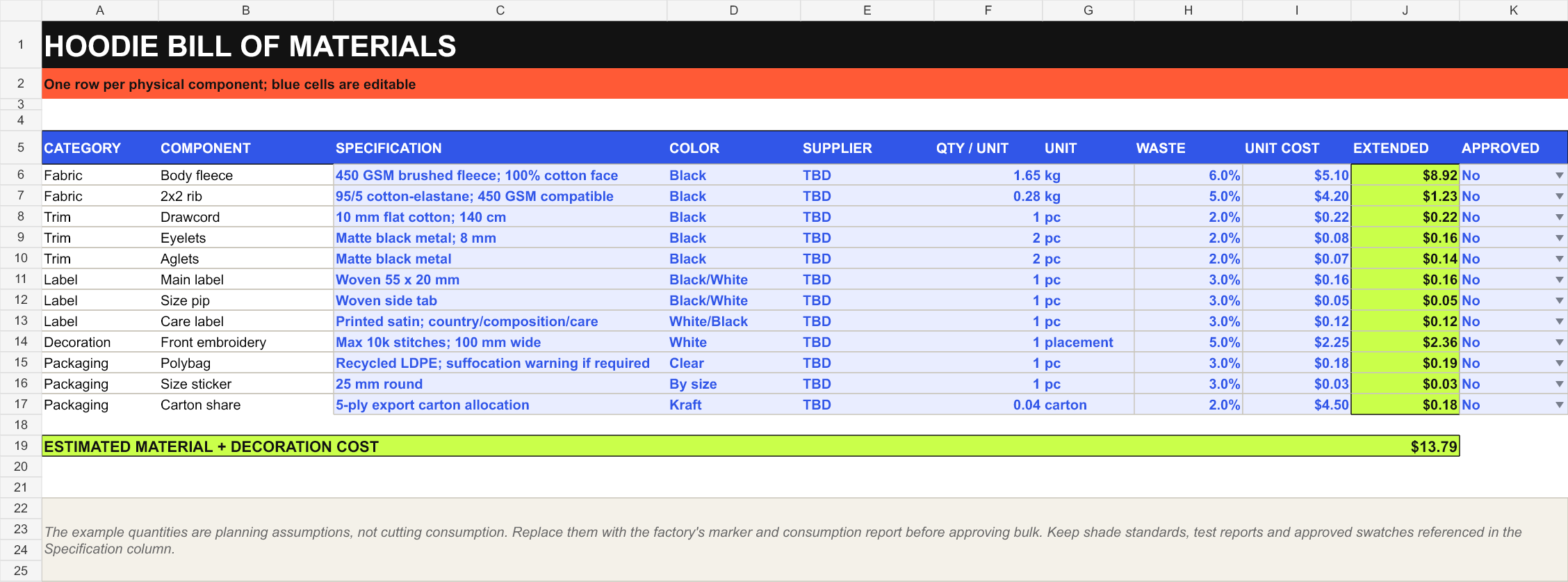Open Approved dropdown arrow for Eyelets row
1568x582 pixels.
(1559, 239)
